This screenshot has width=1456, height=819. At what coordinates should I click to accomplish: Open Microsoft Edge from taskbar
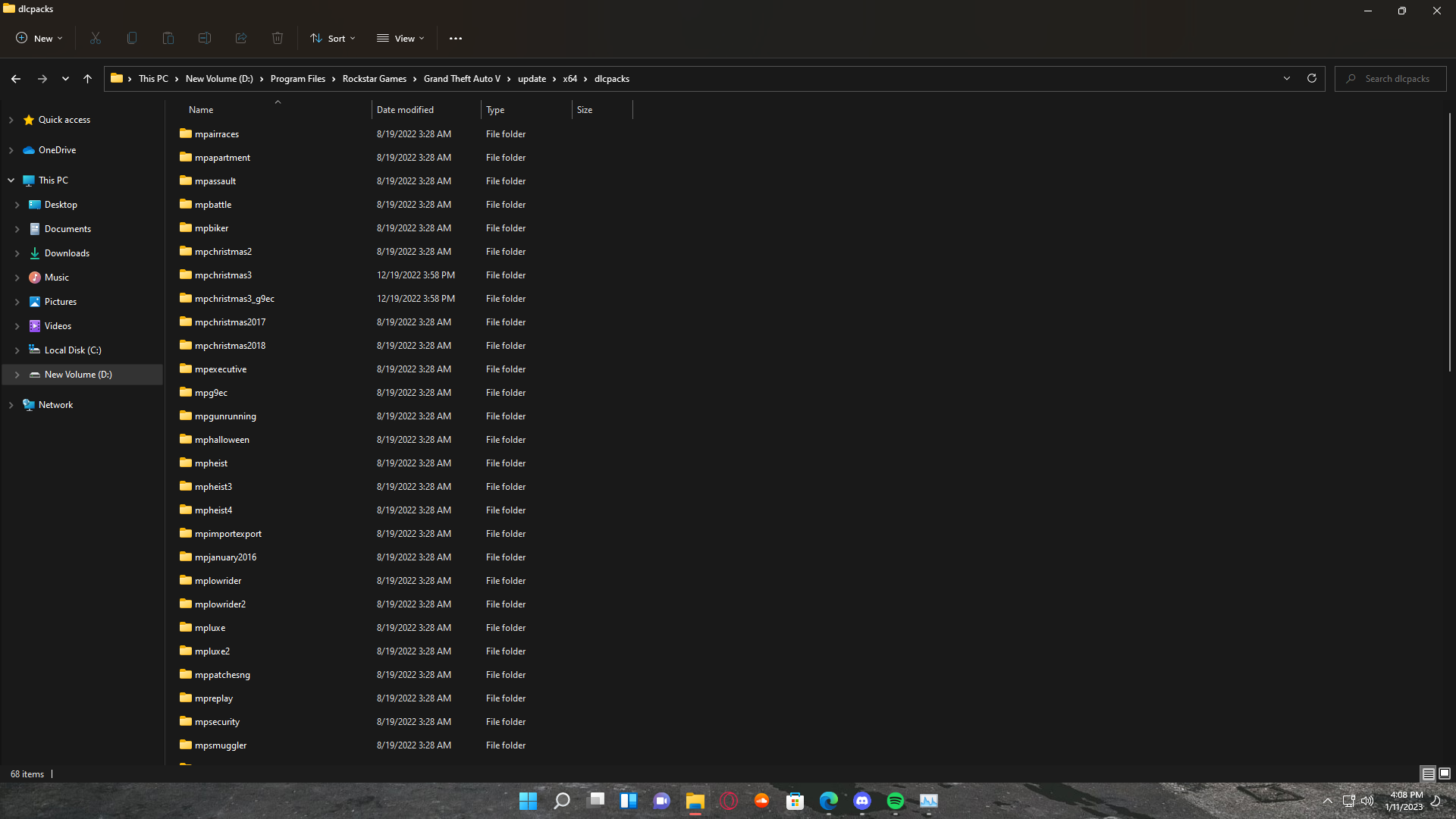[x=829, y=801]
